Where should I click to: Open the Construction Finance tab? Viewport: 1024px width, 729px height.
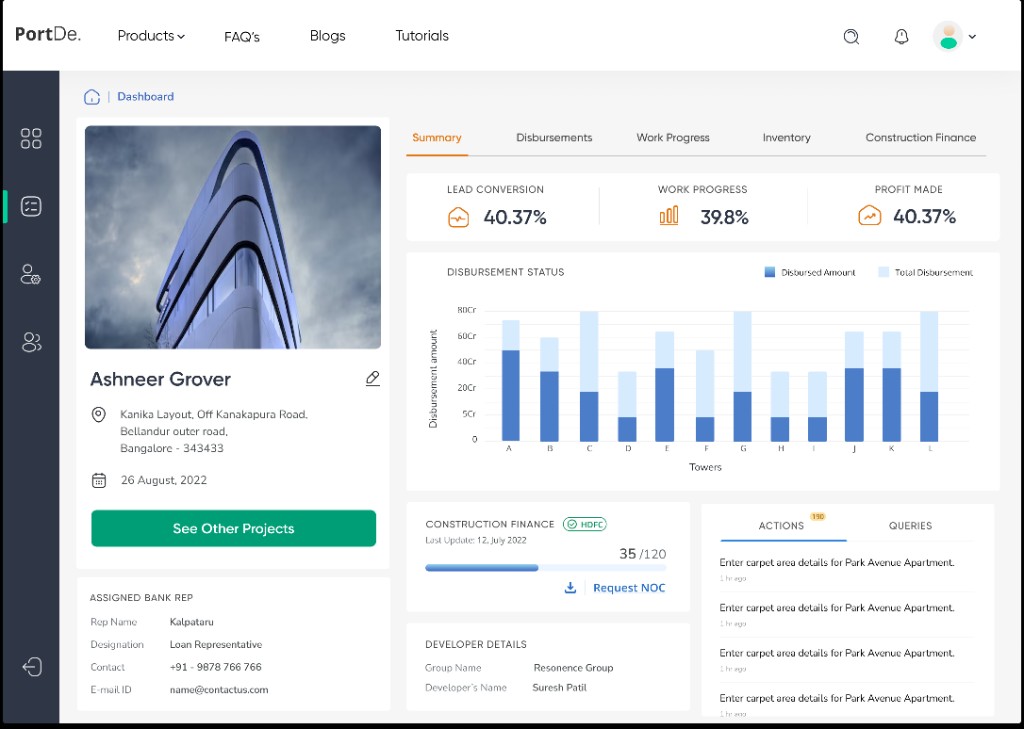click(921, 137)
